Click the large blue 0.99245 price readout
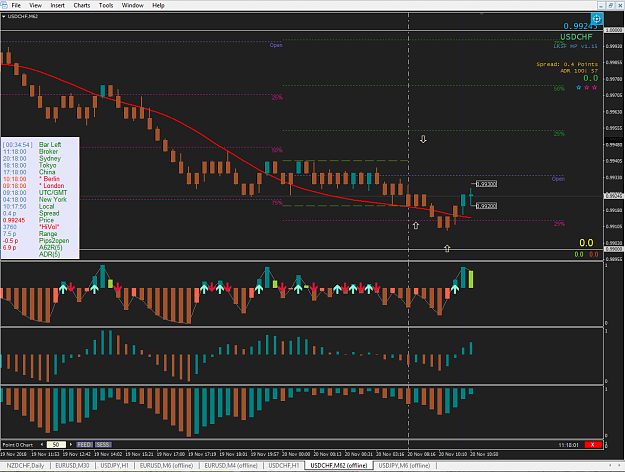625x472 pixels. [580, 26]
